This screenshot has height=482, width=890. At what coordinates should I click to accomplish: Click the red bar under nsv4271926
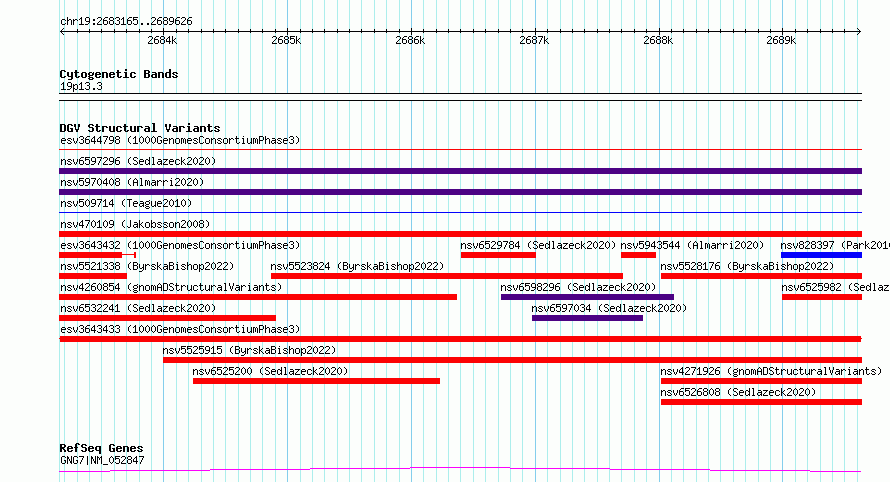point(761,381)
